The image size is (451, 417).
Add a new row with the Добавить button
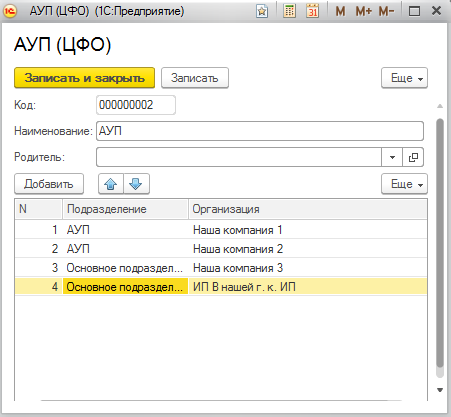pyautogui.click(x=49, y=184)
